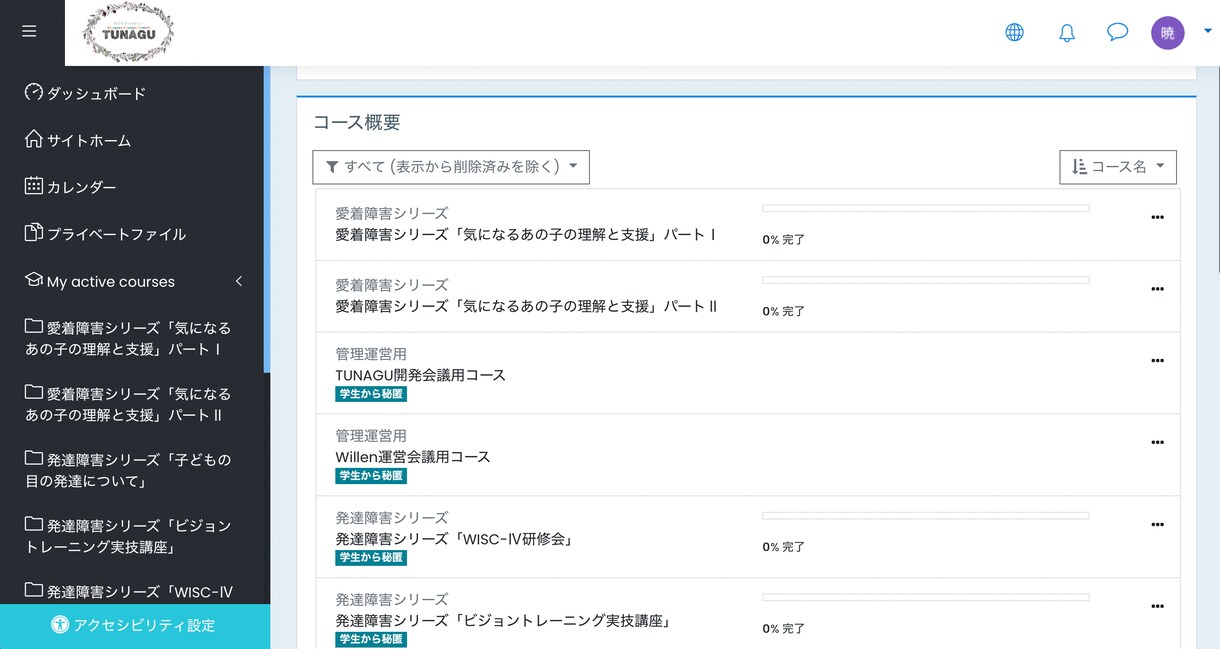Open three-dot menu for パートⅡ course
This screenshot has width=1220, height=649.
click(1157, 289)
